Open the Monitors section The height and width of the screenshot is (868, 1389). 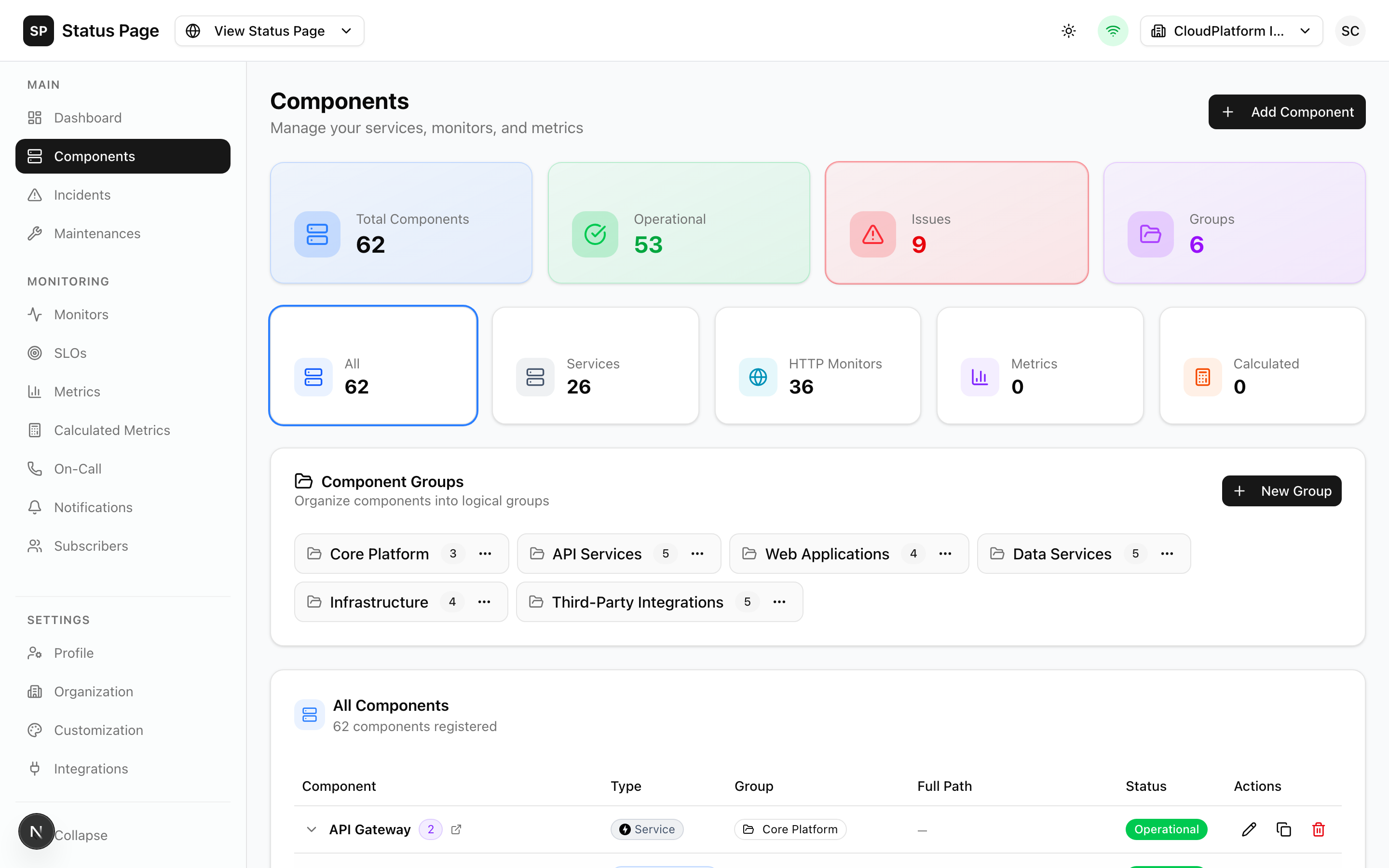click(x=81, y=314)
